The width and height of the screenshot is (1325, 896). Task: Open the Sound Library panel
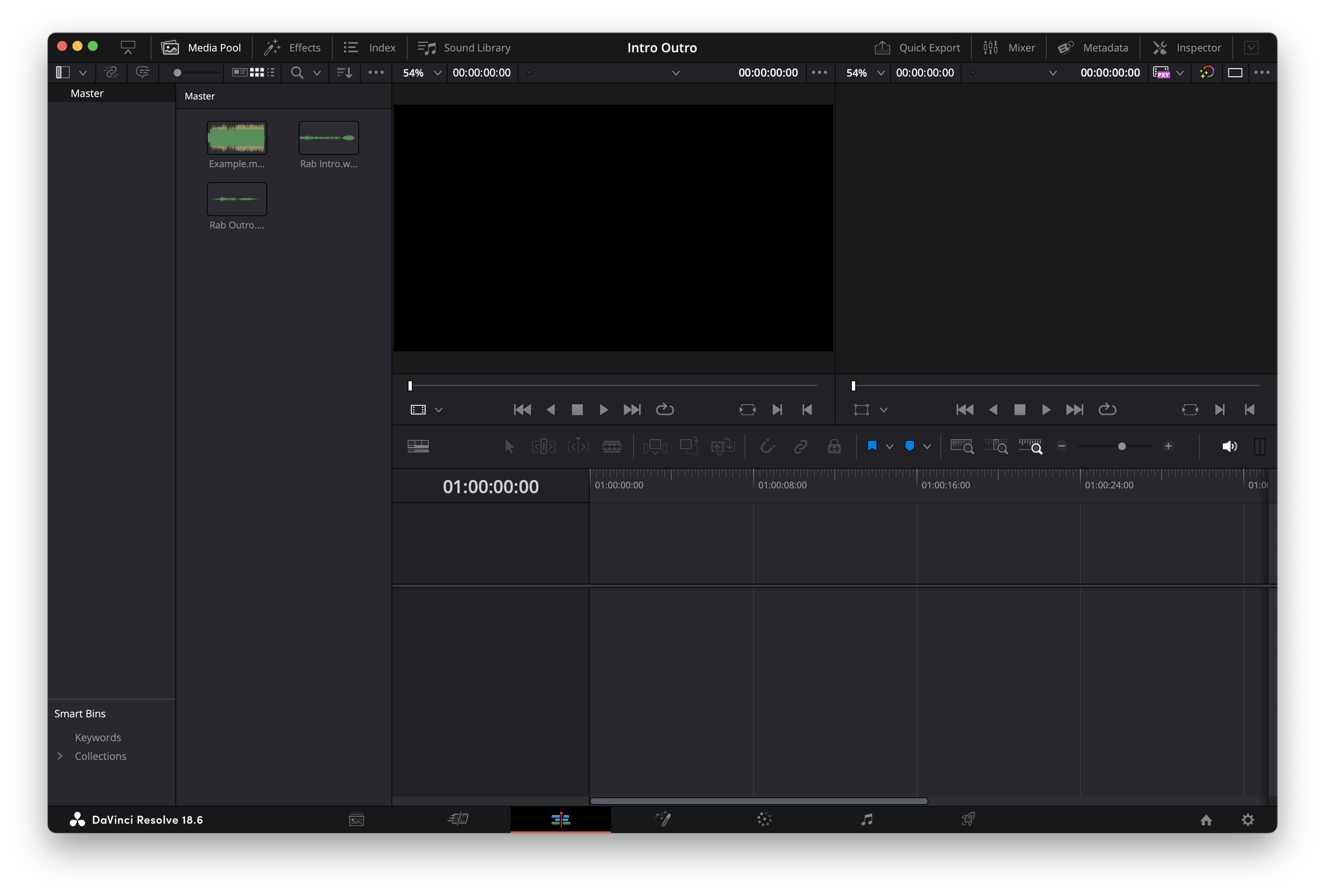tap(464, 47)
